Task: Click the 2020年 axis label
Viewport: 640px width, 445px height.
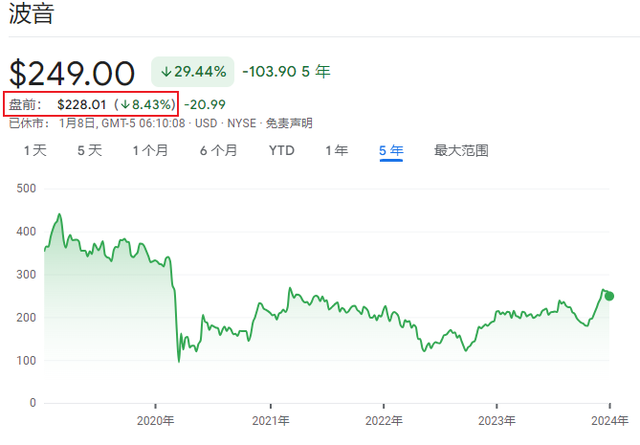Action: (x=156, y=421)
